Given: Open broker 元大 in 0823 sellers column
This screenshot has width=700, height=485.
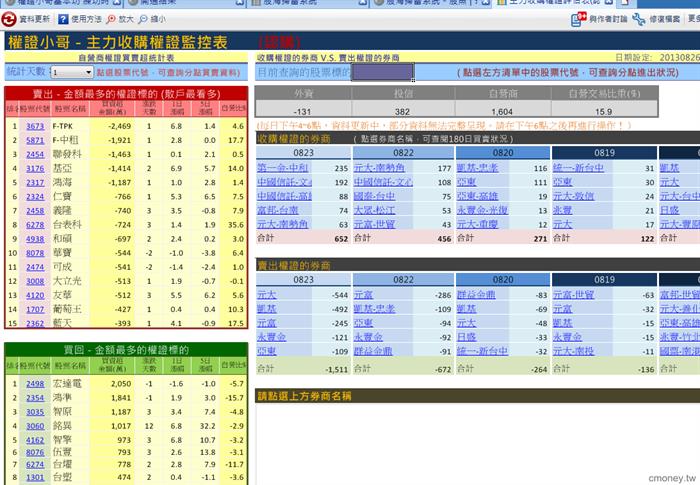Looking at the screenshot, I should click(267, 295).
